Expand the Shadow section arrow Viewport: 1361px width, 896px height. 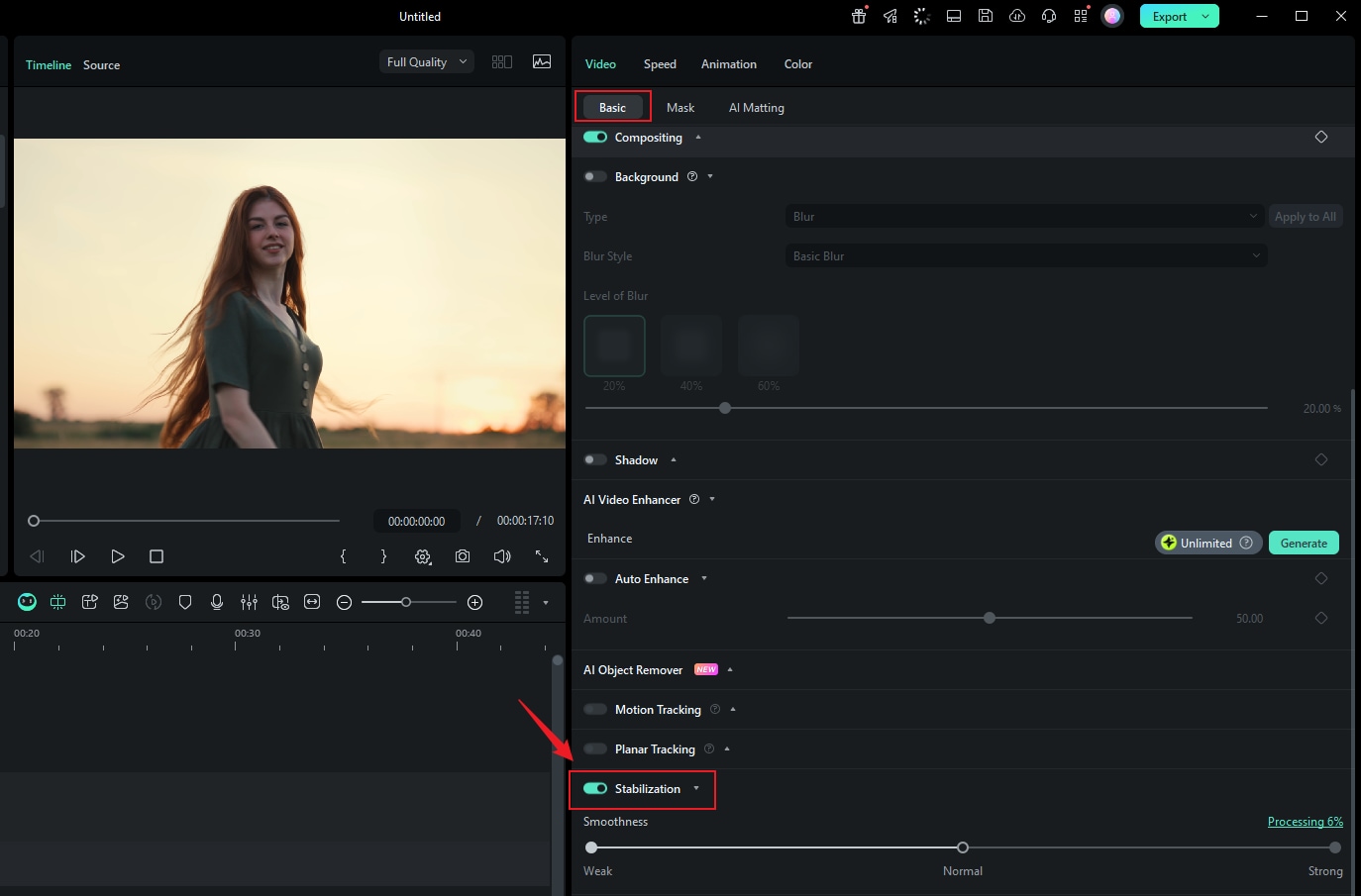(674, 460)
